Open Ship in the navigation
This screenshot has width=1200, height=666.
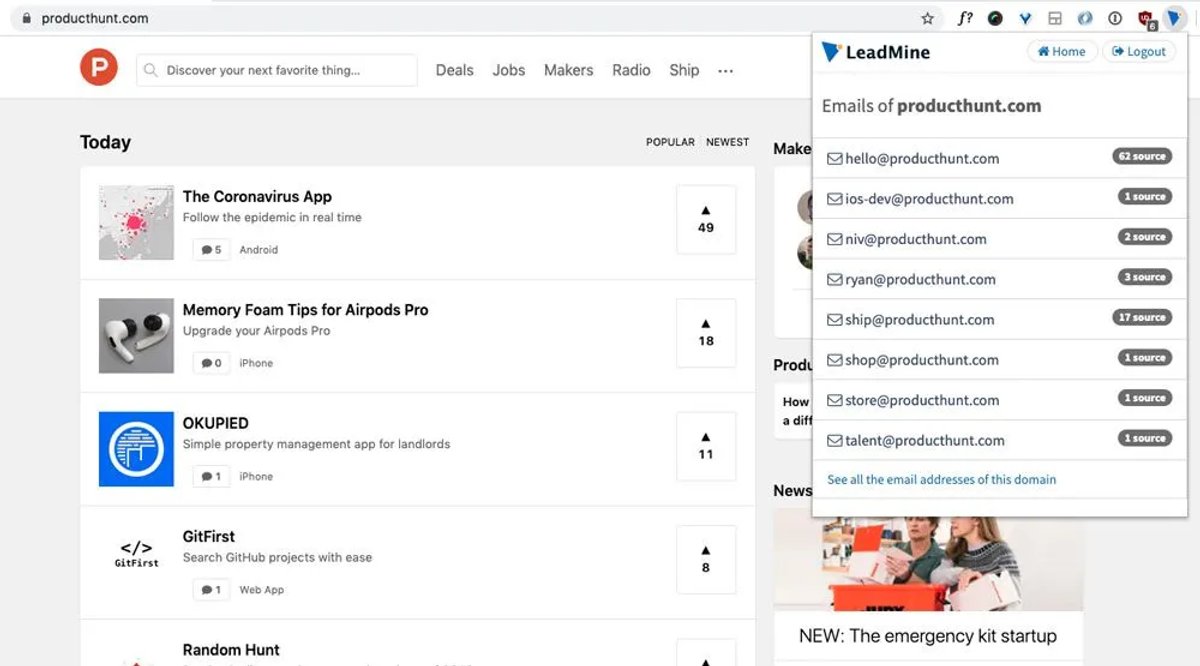pos(684,70)
